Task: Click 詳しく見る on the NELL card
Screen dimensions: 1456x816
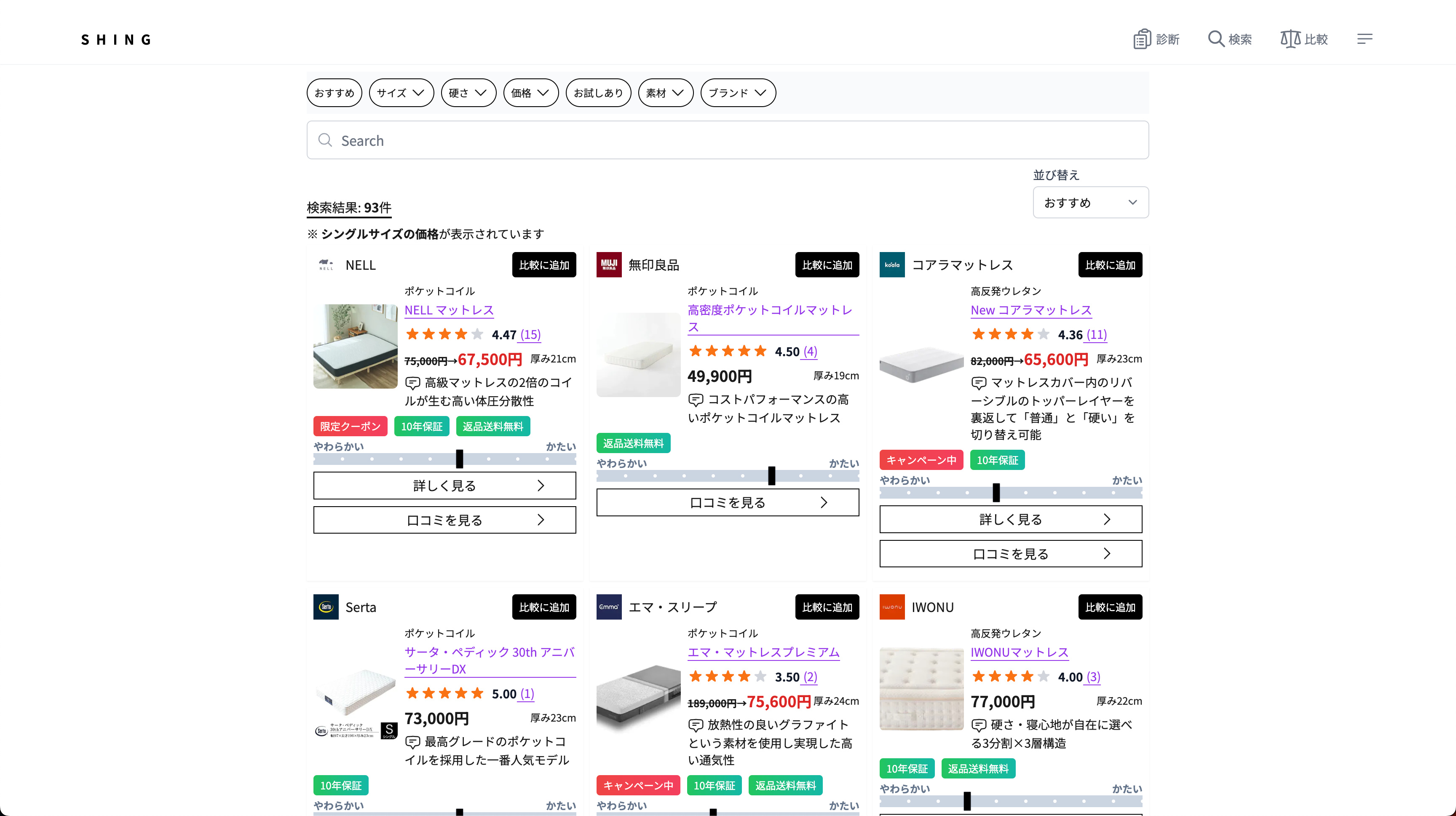Action: [x=445, y=486]
